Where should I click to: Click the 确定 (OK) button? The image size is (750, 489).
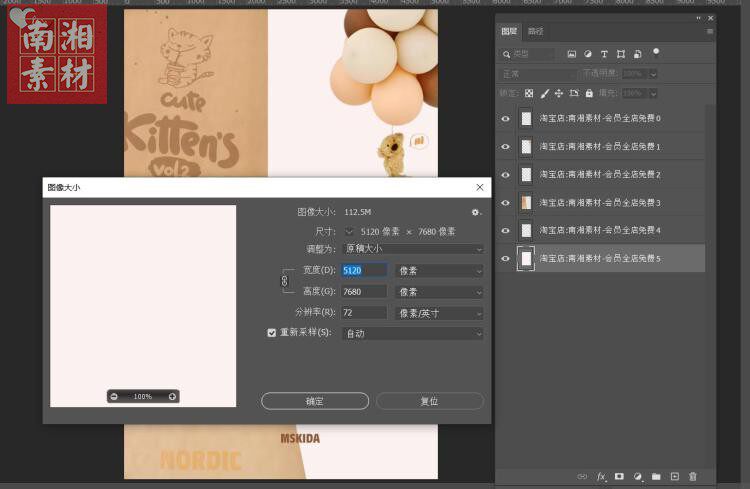click(x=315, y=401)
